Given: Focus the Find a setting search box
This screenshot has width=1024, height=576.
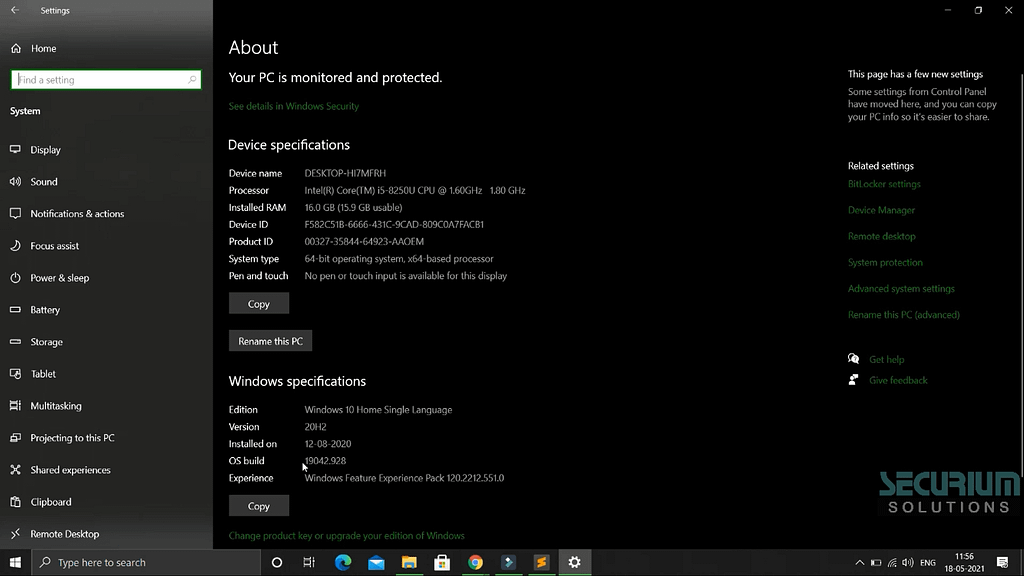Looking at the screenshot, I should [x=106, y=80].
